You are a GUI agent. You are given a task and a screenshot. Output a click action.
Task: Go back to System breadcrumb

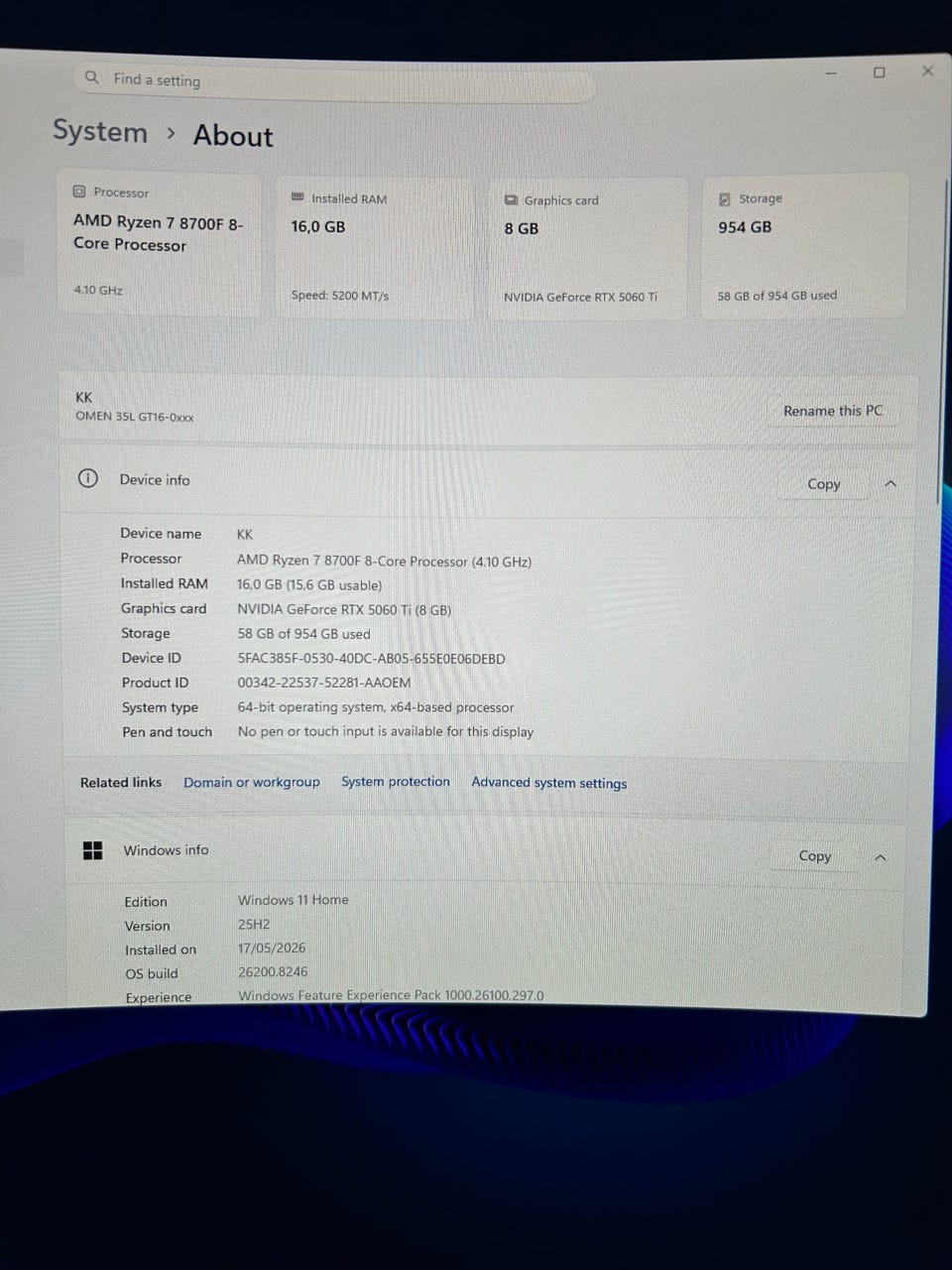click(x=100, y=131)
